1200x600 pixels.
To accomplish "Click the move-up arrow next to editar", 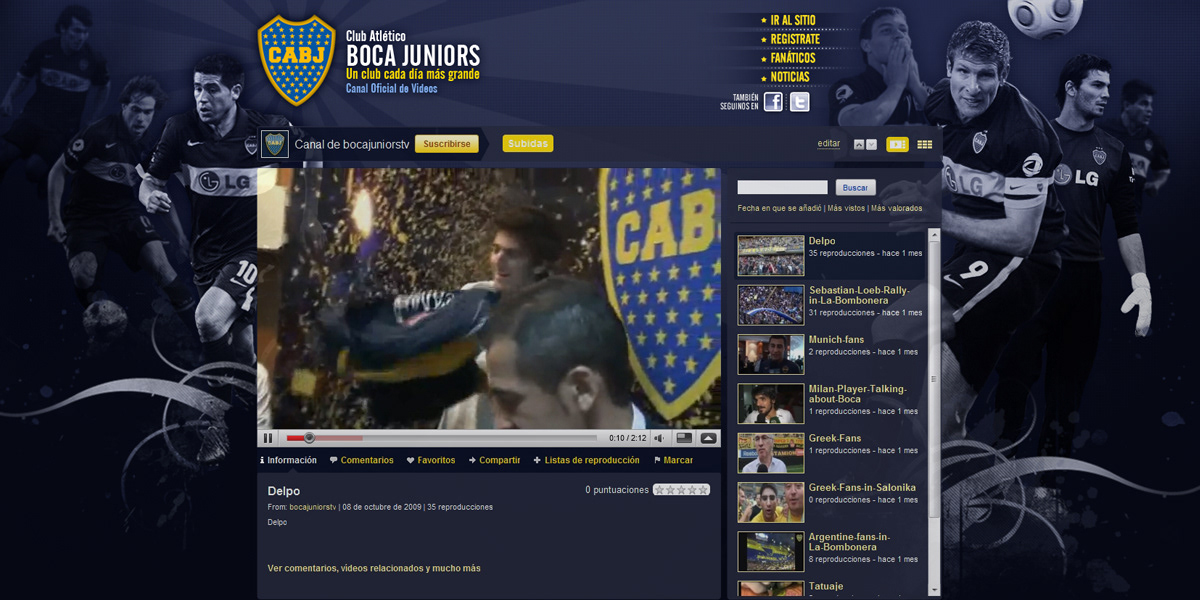I will [859, 145].
